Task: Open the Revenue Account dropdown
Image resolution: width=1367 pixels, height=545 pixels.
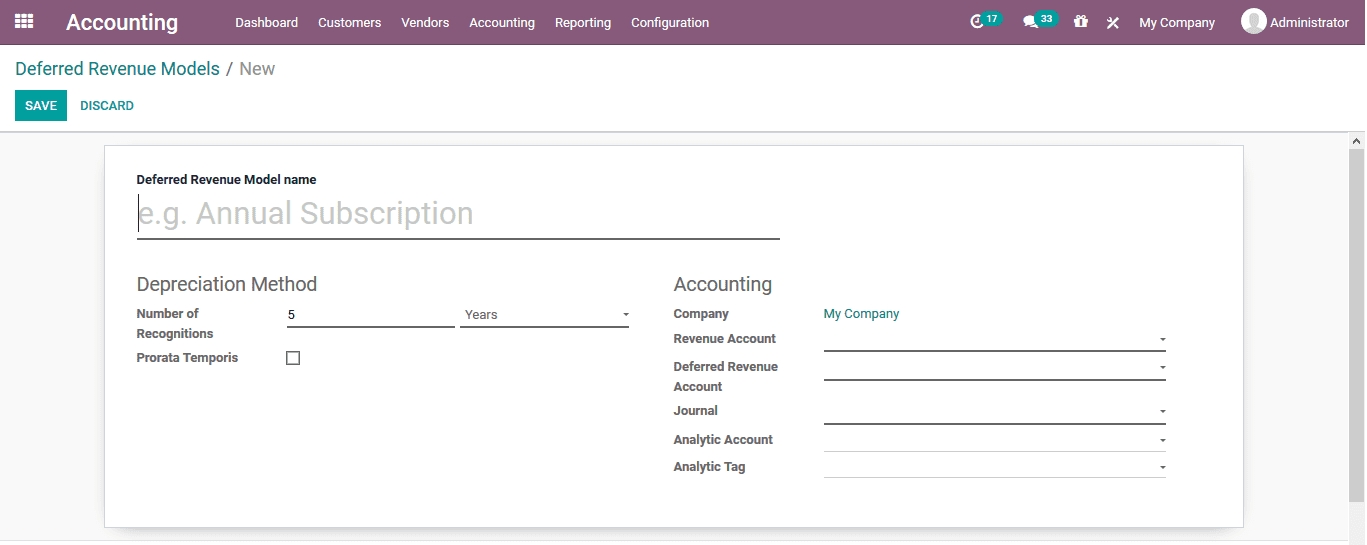Action: (994, 340)
